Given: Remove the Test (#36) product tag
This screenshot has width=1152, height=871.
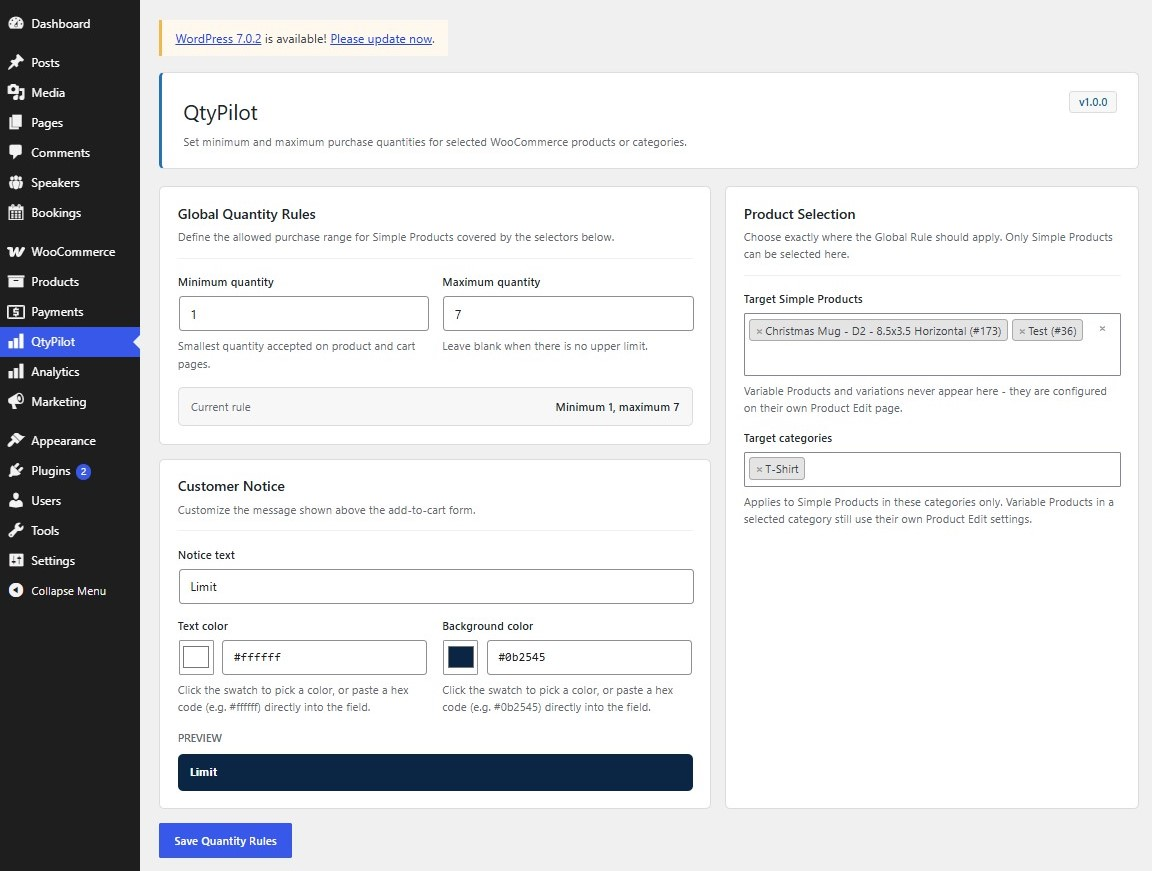Looking at the screenshot, I should (1021, 331).
